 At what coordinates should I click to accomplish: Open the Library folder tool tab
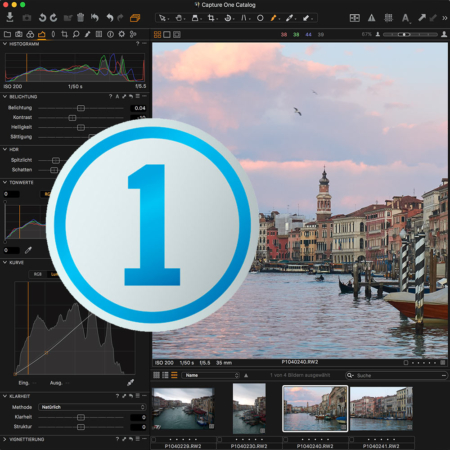[7, 34]
